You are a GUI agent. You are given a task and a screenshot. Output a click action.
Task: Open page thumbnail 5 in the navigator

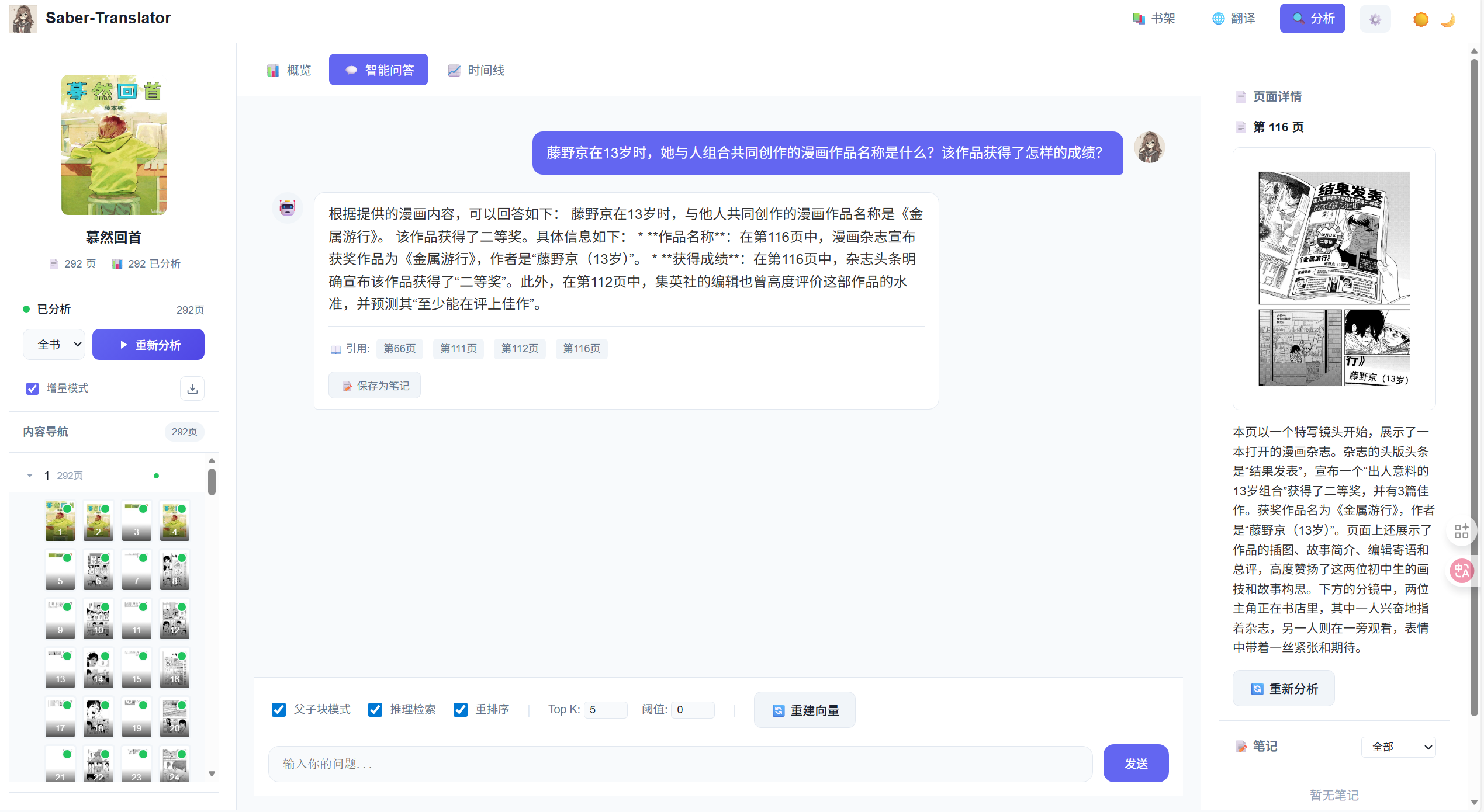tap(60, 570)
